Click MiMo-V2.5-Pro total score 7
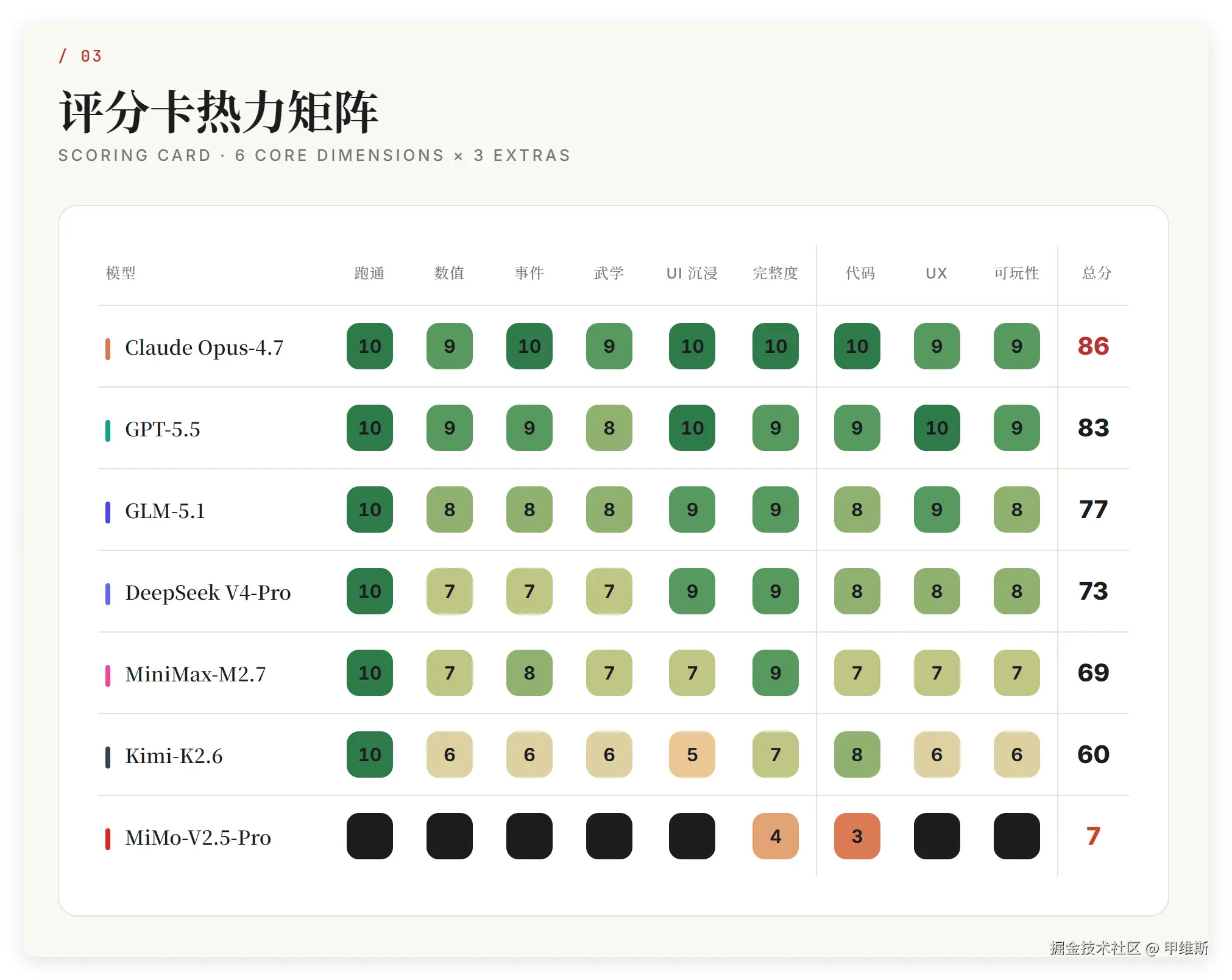 coord(1093,836)
